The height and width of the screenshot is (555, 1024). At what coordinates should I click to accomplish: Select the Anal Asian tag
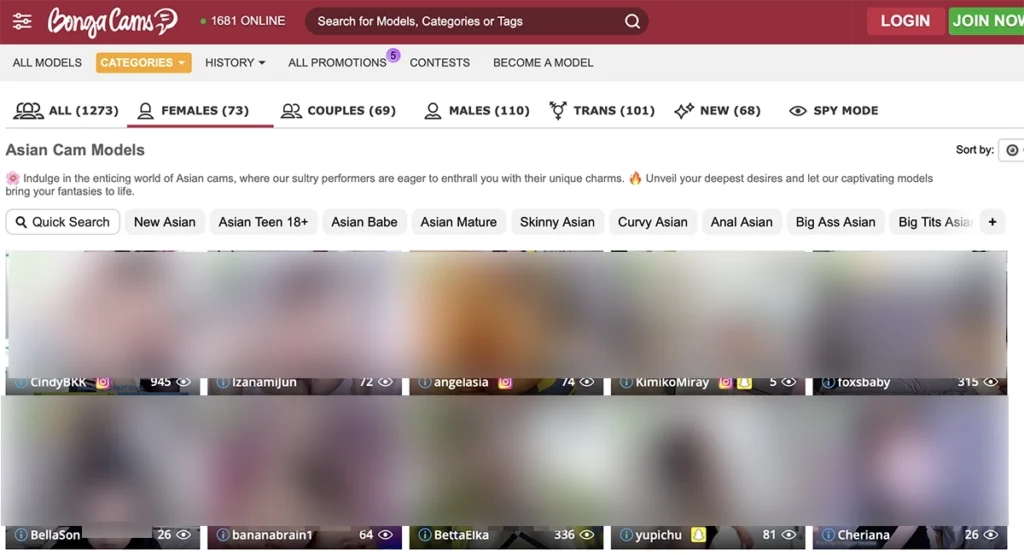pyautogui.click(x=741, y=222)
